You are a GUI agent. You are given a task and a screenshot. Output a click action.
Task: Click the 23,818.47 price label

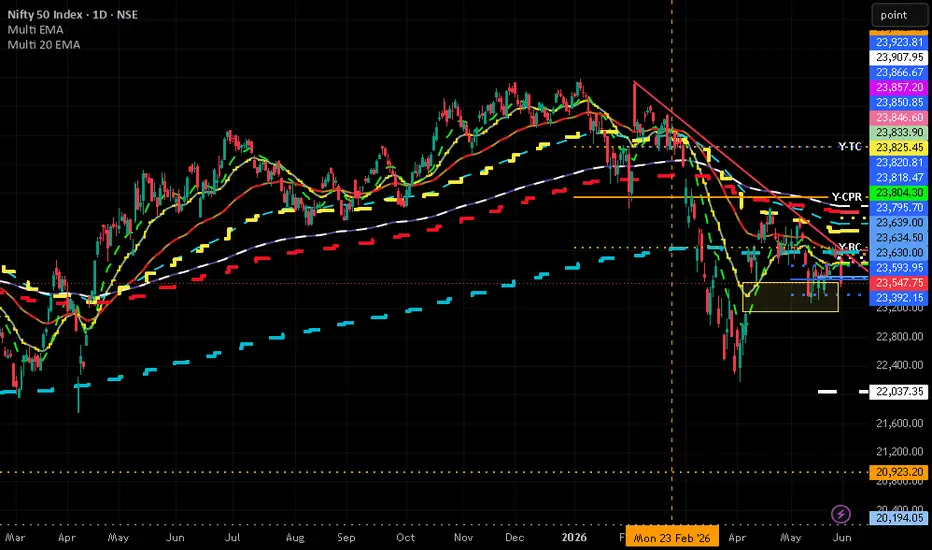coord(898,177)
